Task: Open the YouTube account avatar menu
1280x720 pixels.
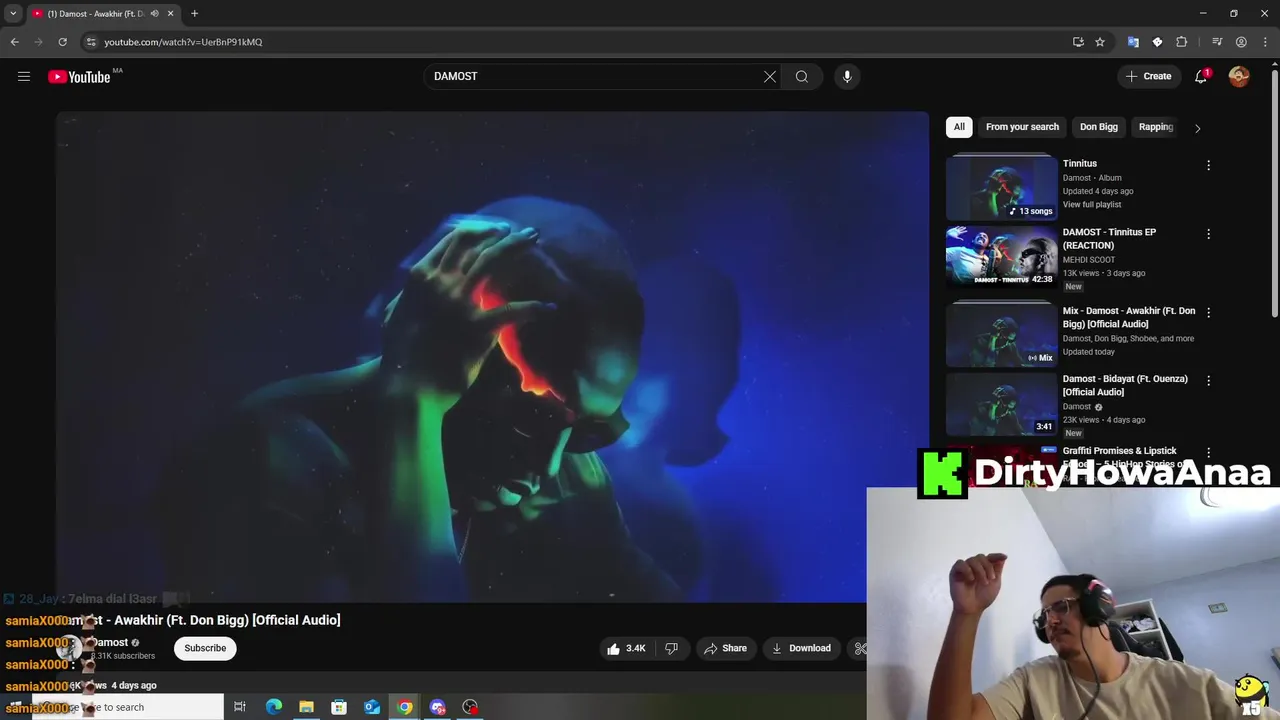Action: tap(1239, 76)
